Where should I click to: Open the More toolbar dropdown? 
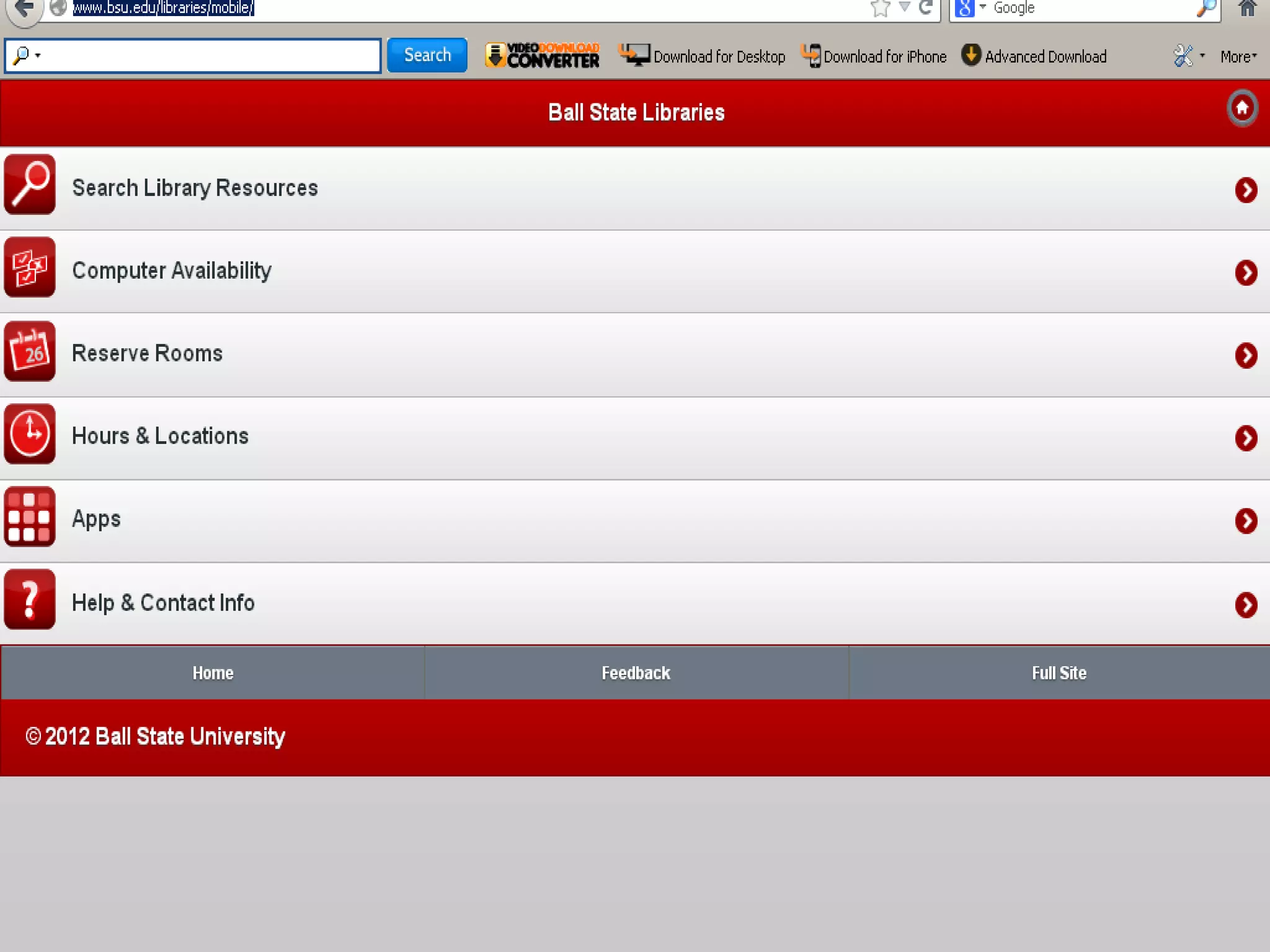[x=1238, y=56]
